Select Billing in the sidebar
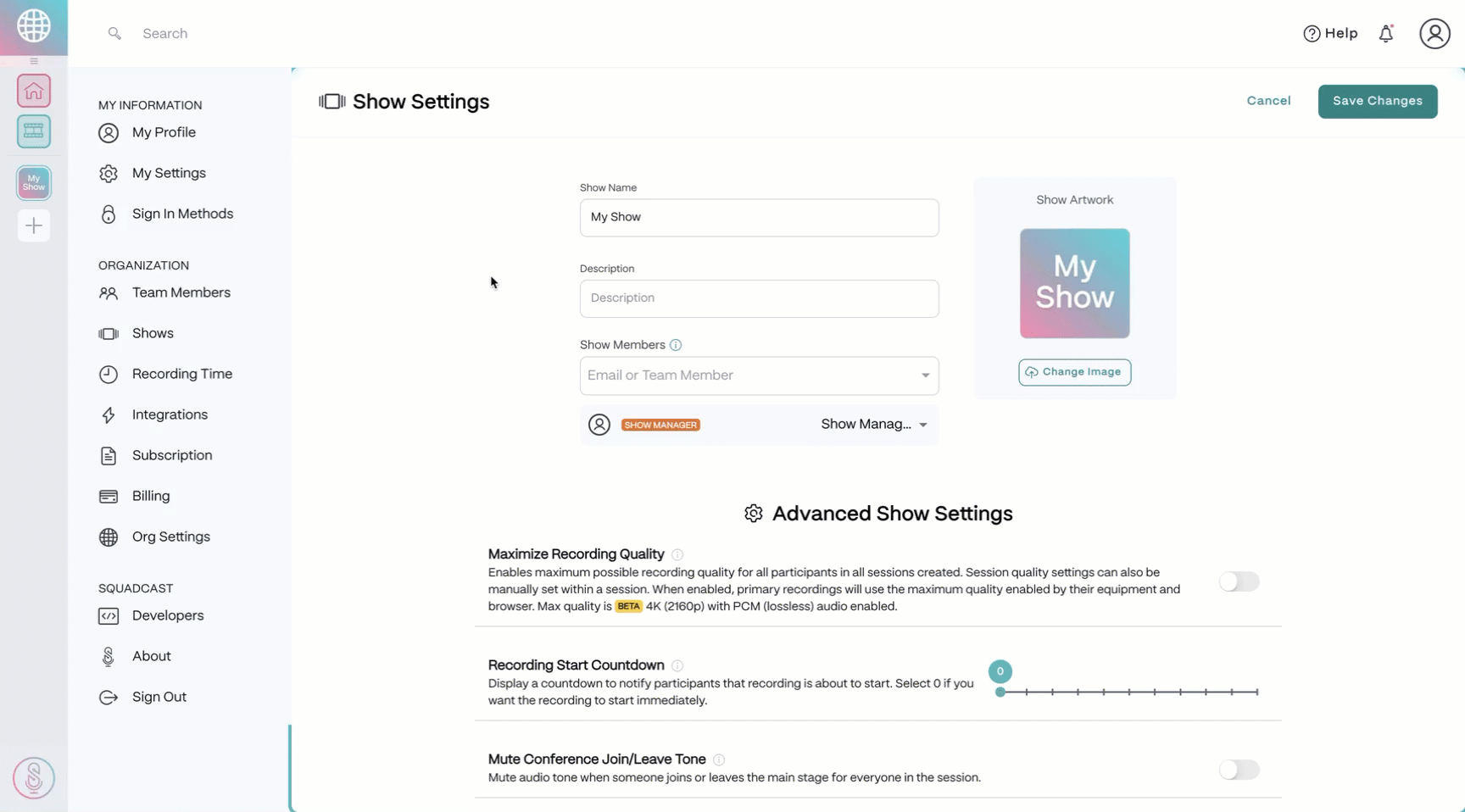The image size is (1465, 812). tap(151, 496)
